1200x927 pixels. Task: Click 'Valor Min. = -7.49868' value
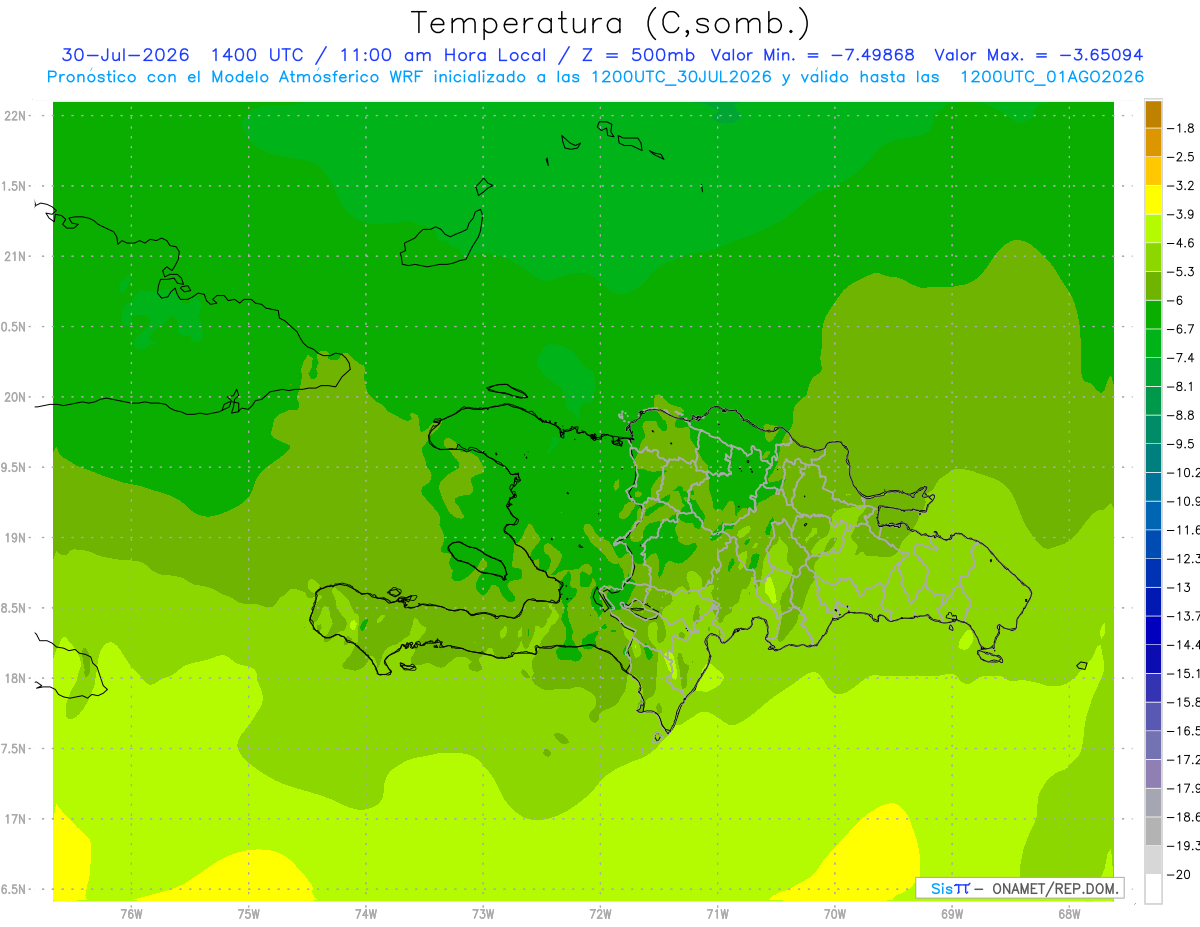[x=812, y=55]
